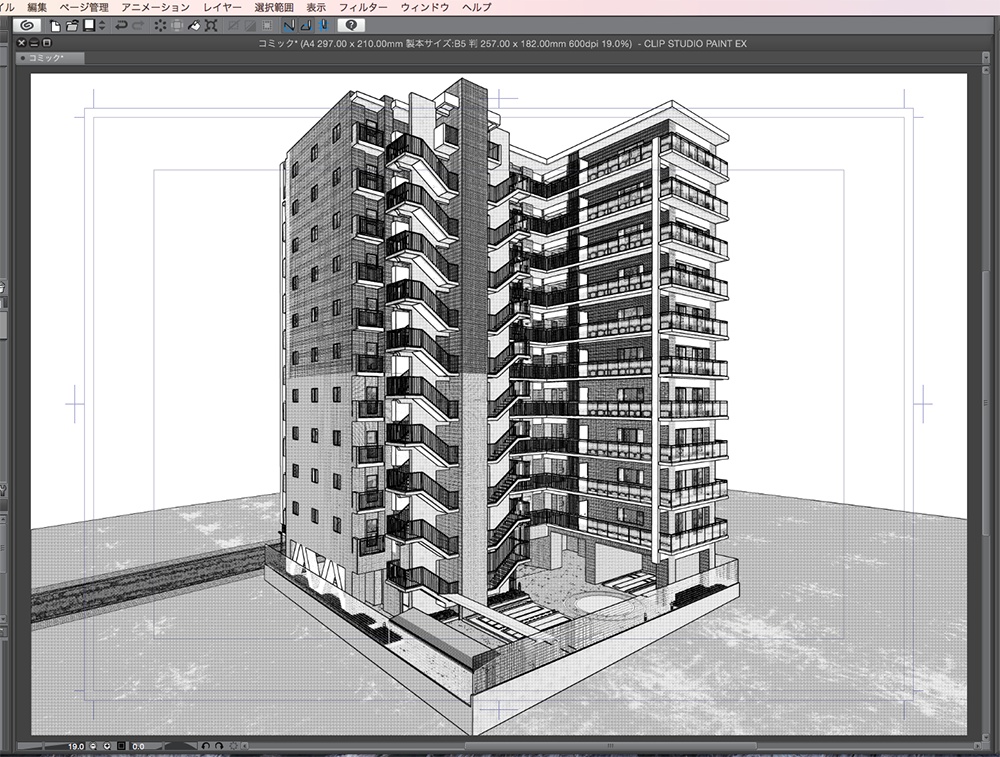Screen dimensions: 1000x757
Task: Save the document using the Save icon
Action: [88, 28]
